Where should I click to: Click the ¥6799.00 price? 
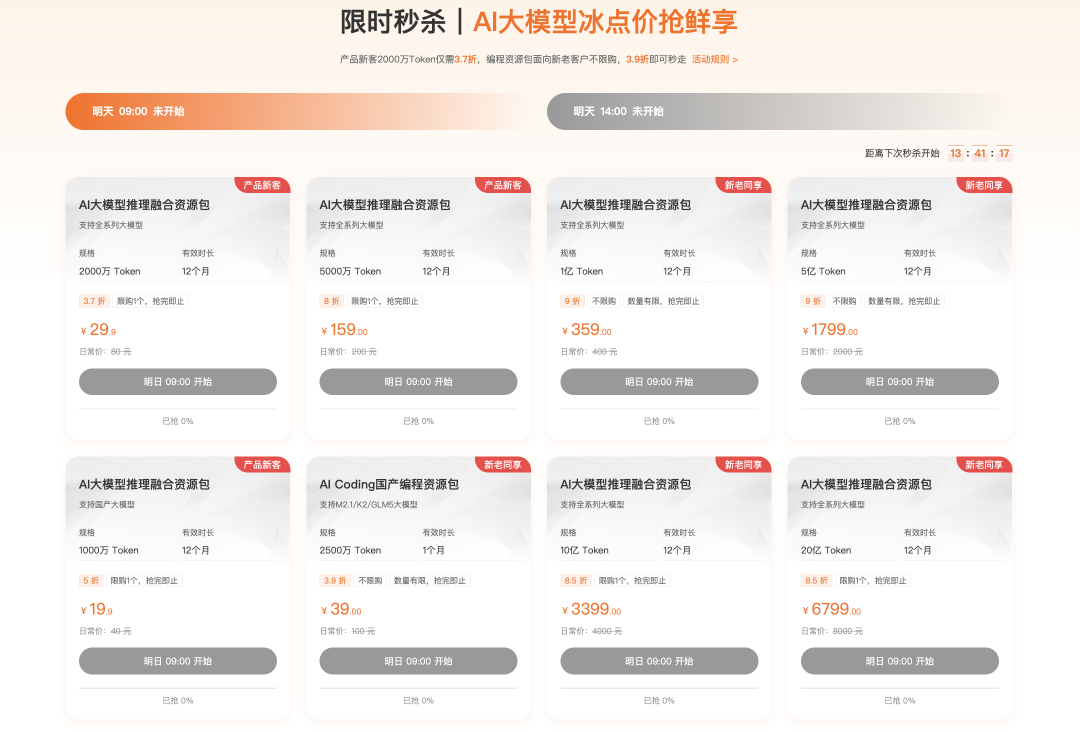(x=832, y=609)
